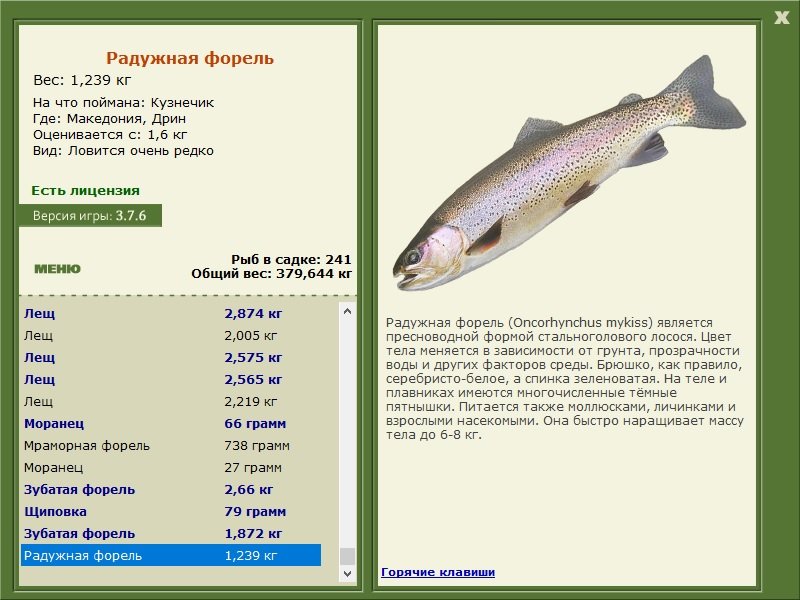Viewport: 800px width, 600px height.
Task: Click the list scroll down arrow
Action: (x=347, y=573)
